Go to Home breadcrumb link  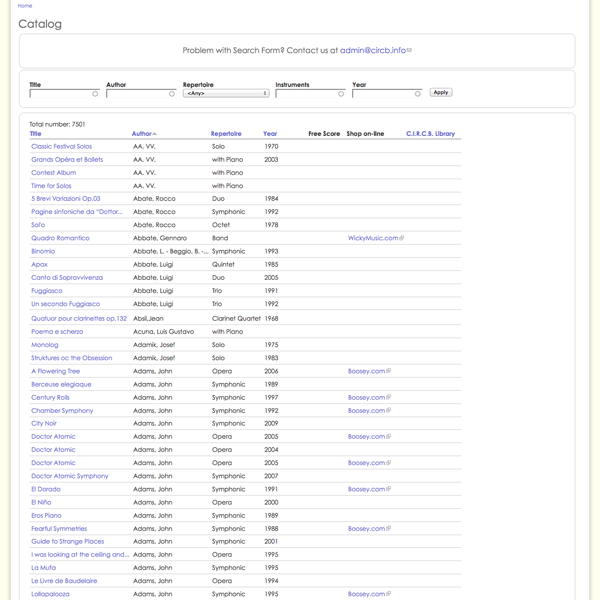pyautogui.click(x=25, y=6)
